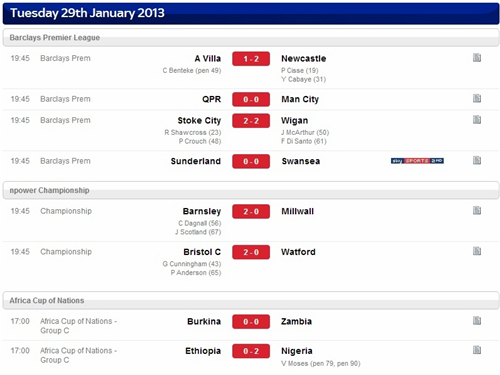Open the Newcastle team link
Screen dimensions: 500x375
[x=304, y=59]
